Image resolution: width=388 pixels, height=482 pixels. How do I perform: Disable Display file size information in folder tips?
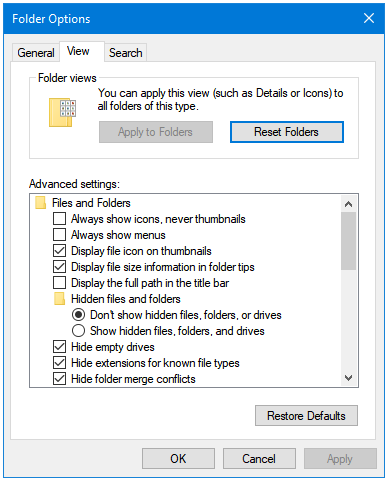pyautogui.click(x=59, y=267)
